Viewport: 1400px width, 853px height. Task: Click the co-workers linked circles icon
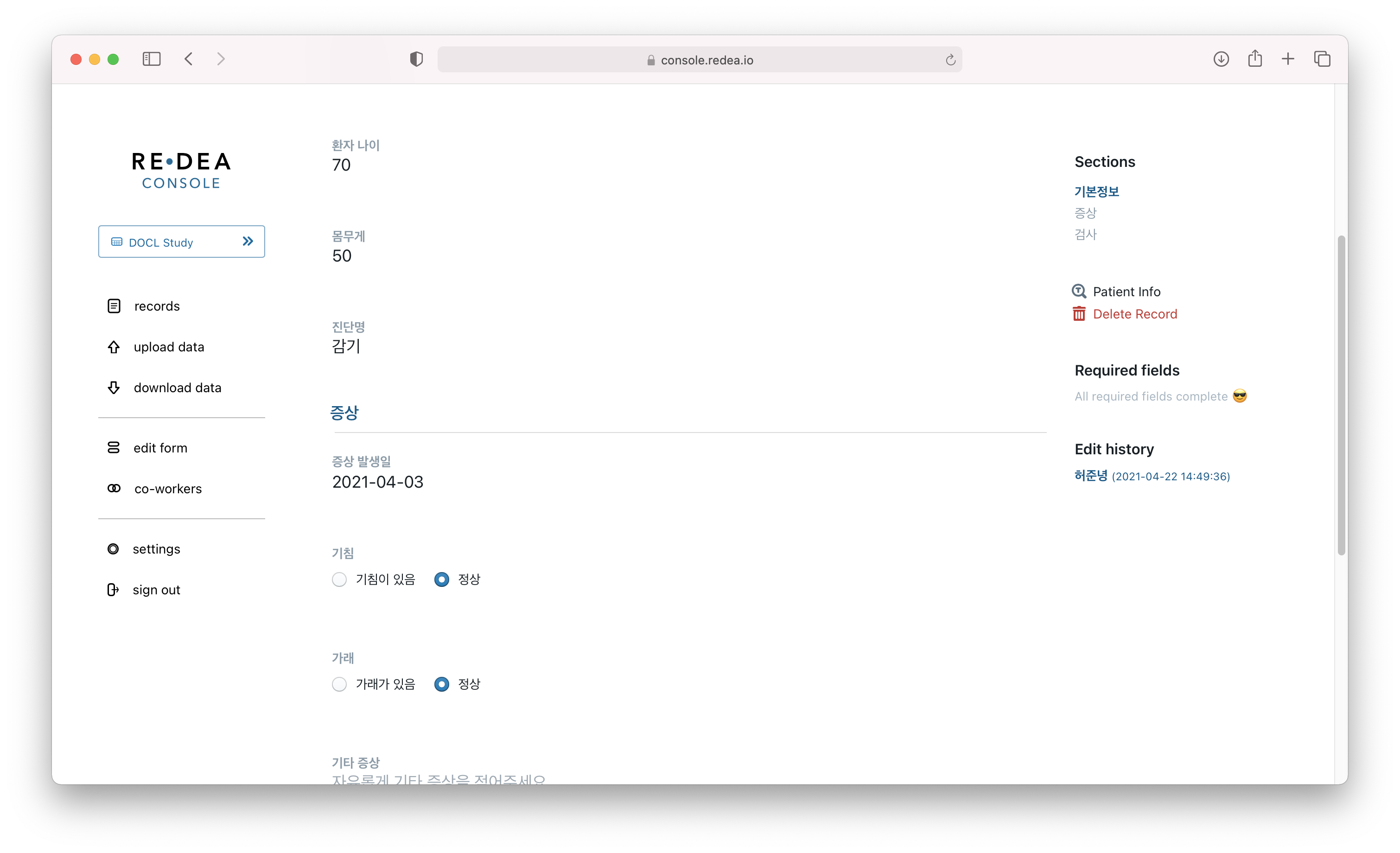tap(114, 489)
